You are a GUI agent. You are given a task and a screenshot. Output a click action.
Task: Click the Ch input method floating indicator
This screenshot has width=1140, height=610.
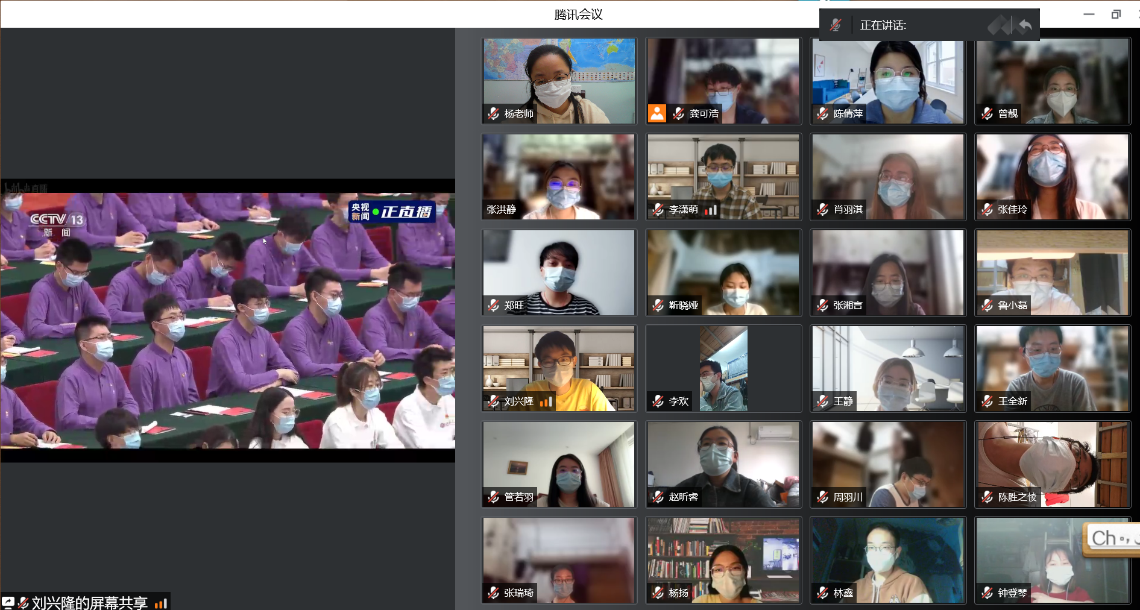1110,538
